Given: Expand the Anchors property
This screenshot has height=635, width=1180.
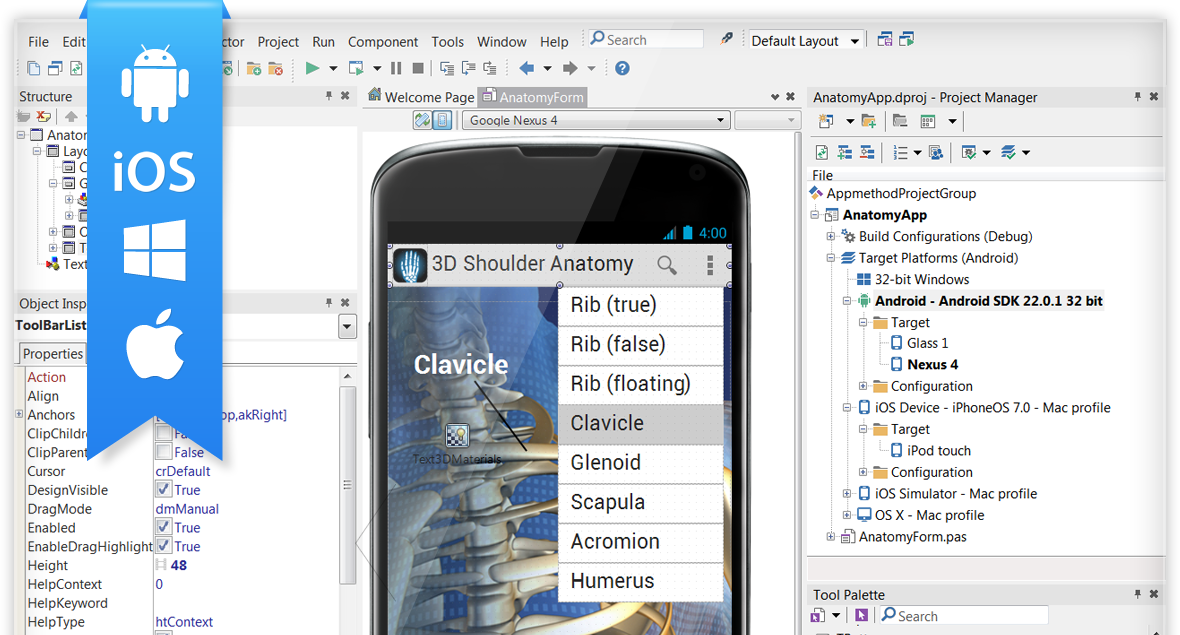Looking at the screenshot, I should [x=19, y=414].
